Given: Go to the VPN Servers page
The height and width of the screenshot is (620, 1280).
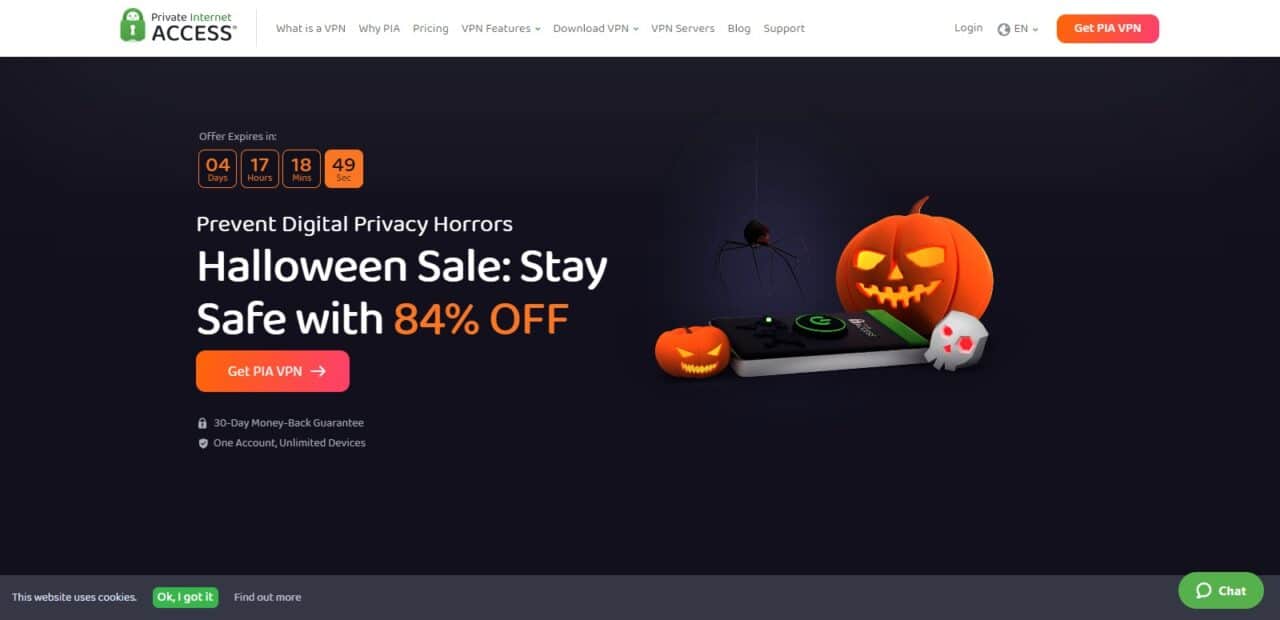Looking at the screenshot, I should [682, 28].
